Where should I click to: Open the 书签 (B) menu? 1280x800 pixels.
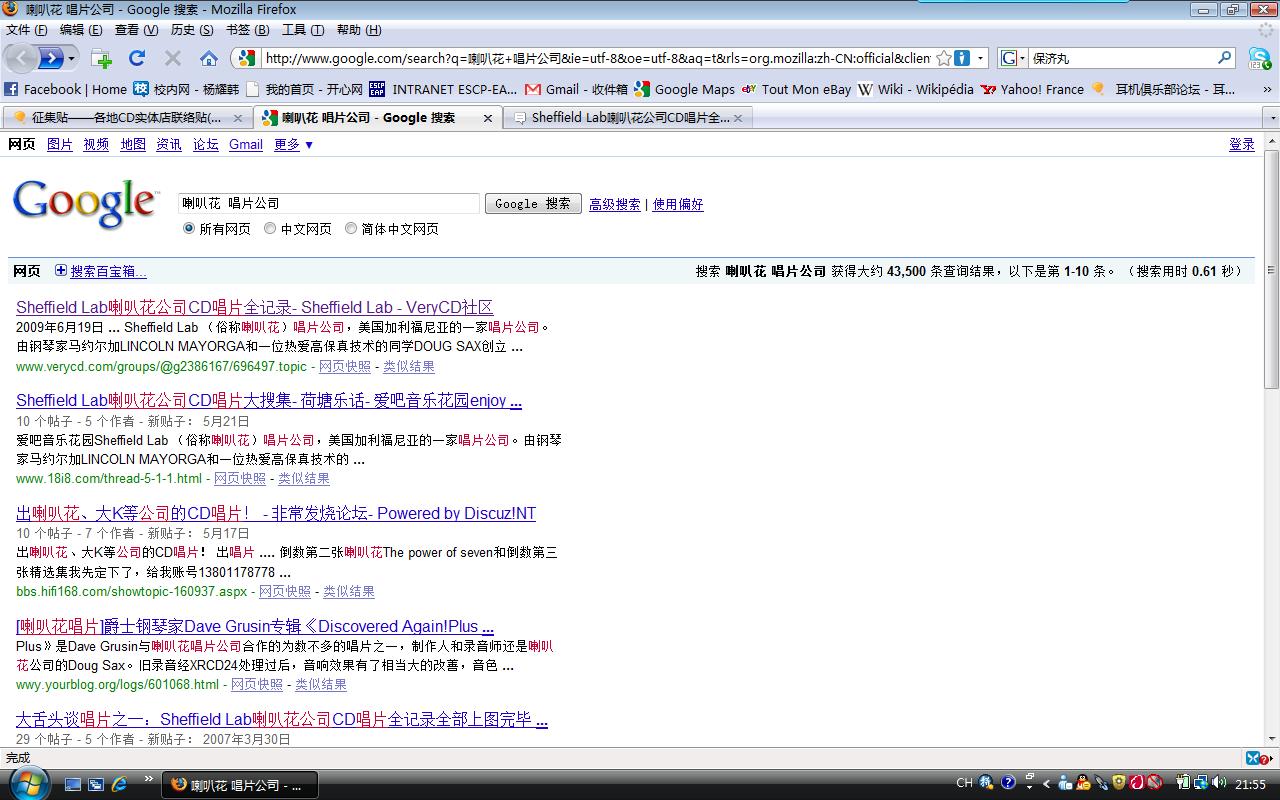point(247,30)
